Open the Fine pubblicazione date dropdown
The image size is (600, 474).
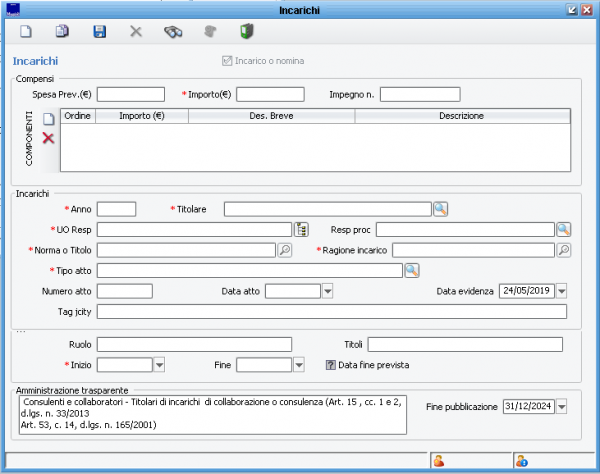tap(561, 407)
